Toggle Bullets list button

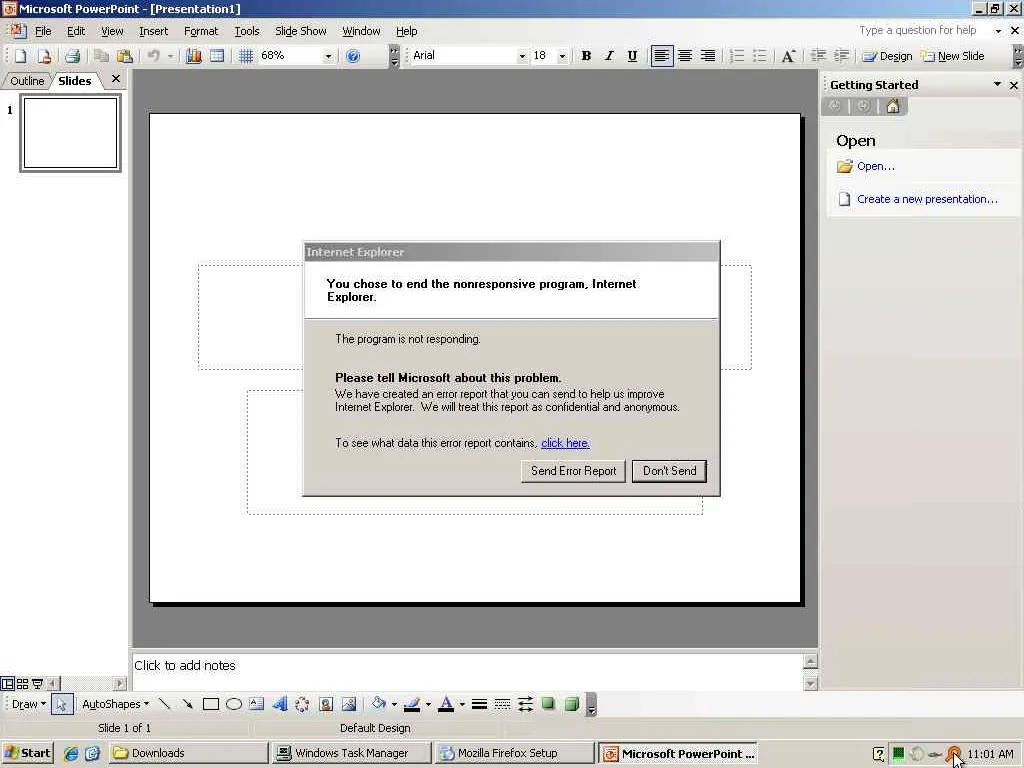coord(760,56)
